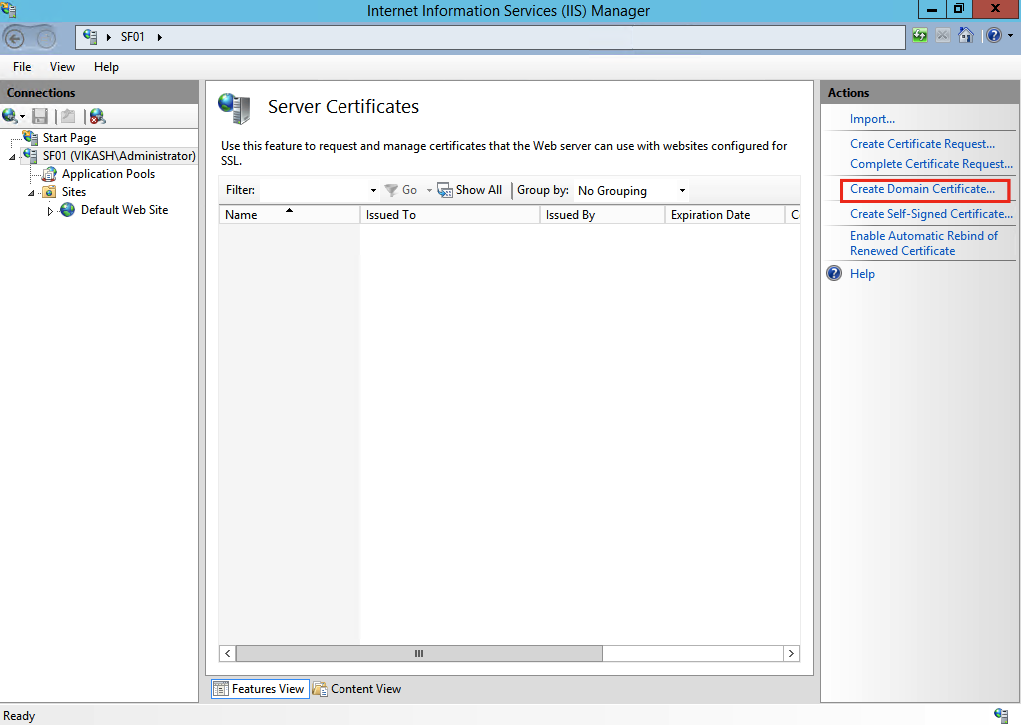
Task: Open the Help link in the Actions pane
Action: pyautogui.click(x=862, y=274)
